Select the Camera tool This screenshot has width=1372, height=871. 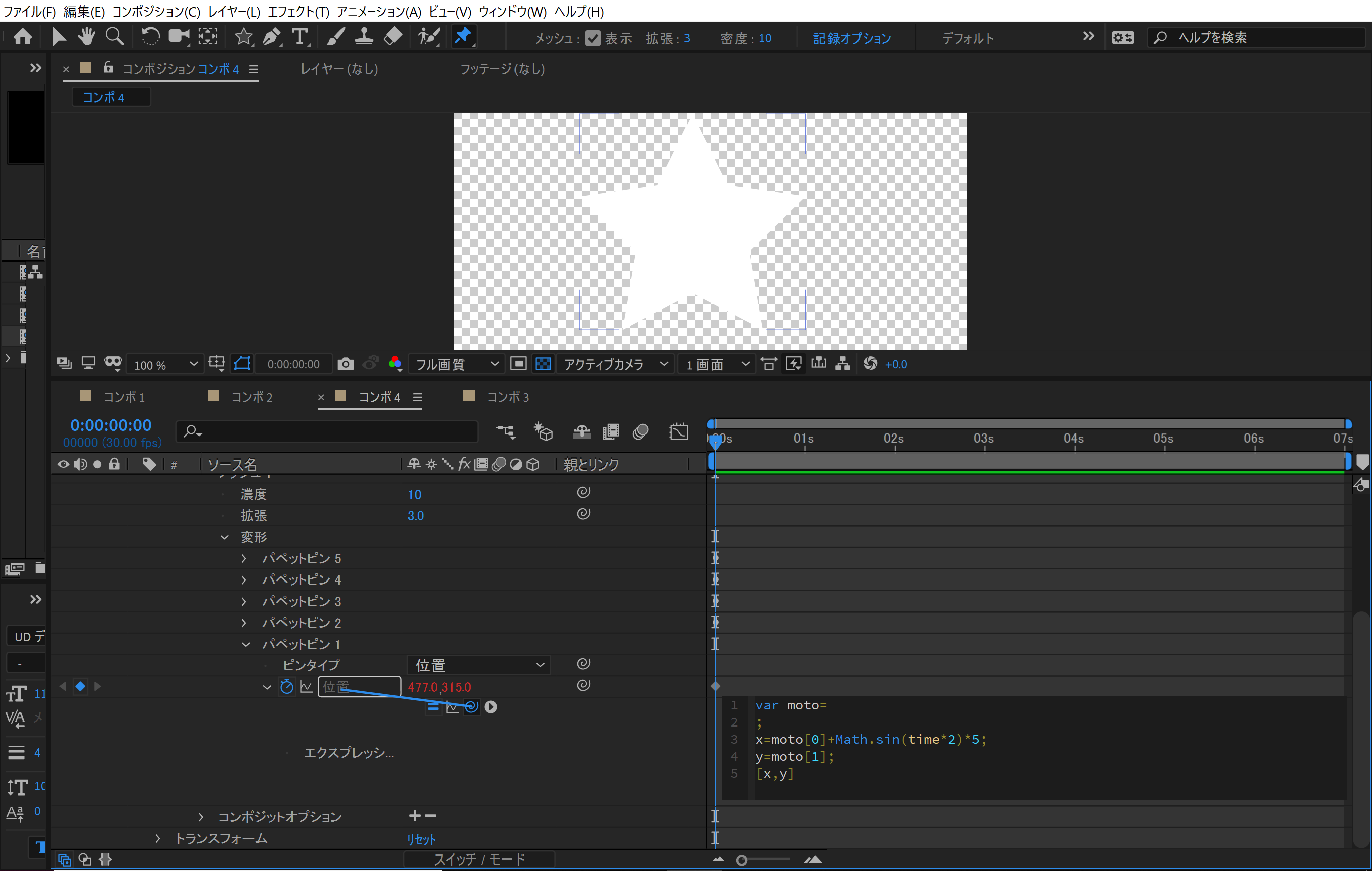[179, 37]
